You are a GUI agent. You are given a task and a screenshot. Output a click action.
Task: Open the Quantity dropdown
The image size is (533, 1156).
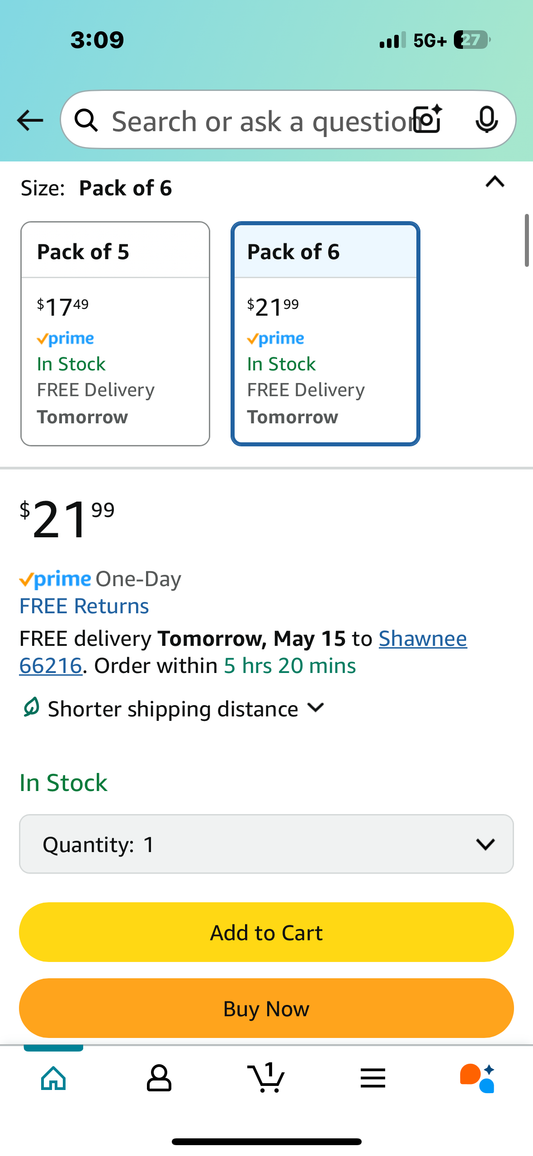(266, 844)
